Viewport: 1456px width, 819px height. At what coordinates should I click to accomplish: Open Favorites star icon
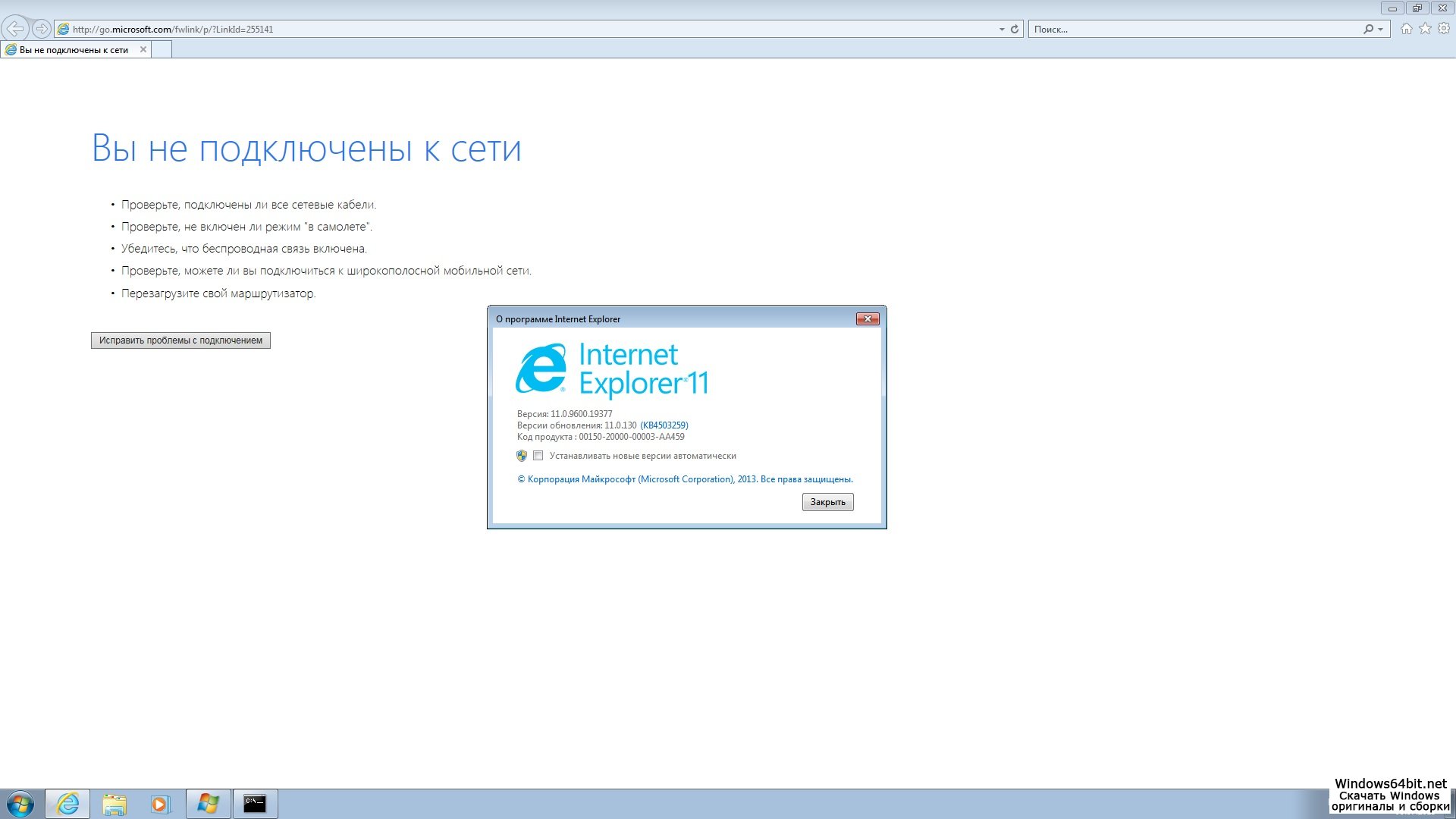[x=1426, y=29]
